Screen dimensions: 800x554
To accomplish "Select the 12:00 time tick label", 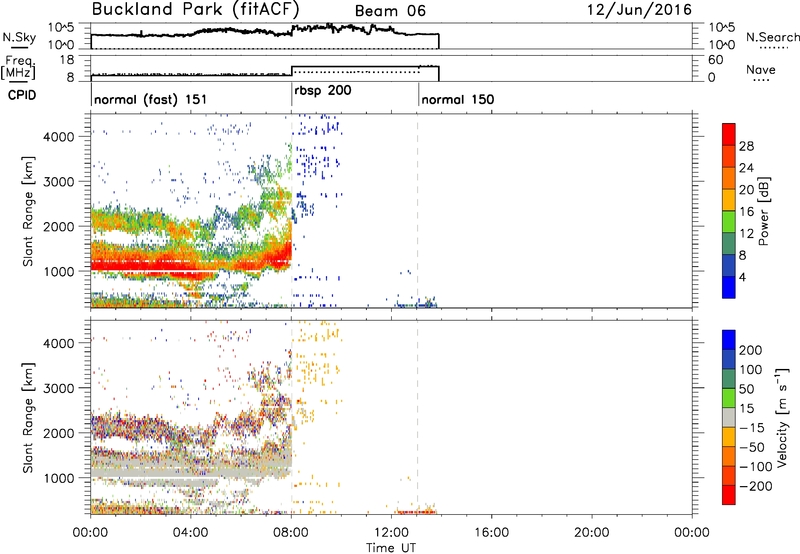I will (391, 533).
